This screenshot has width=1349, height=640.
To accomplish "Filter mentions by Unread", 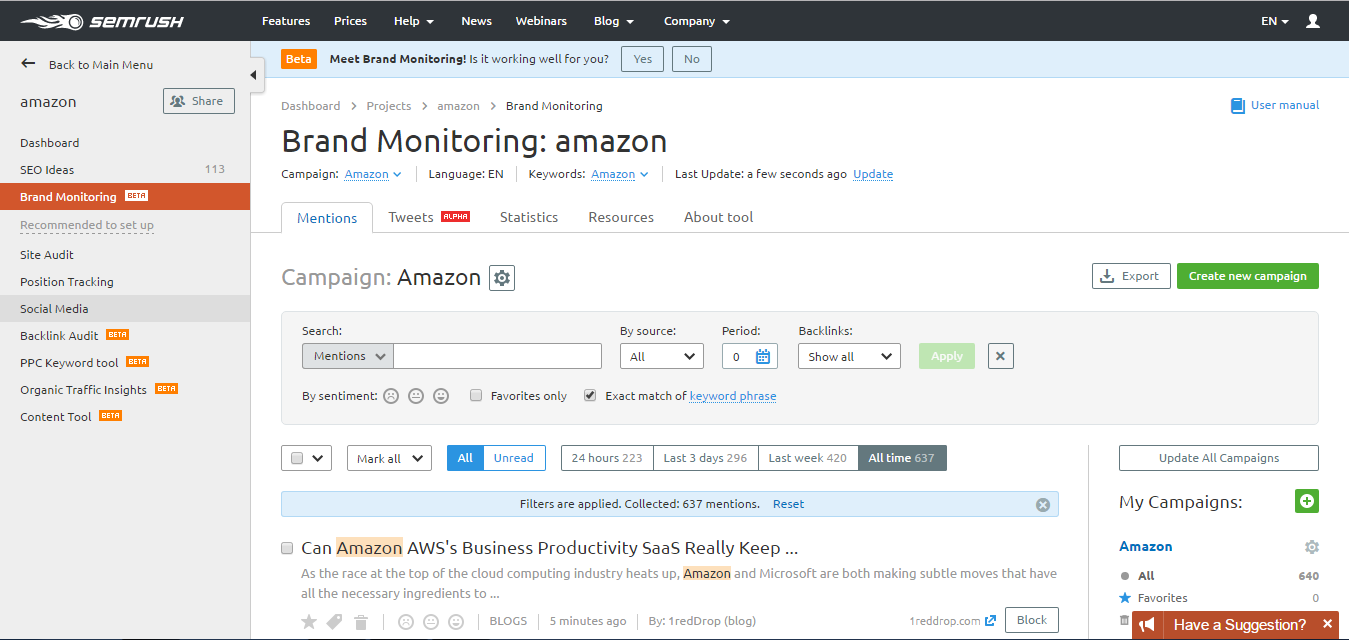I will (x=514, y=458).
